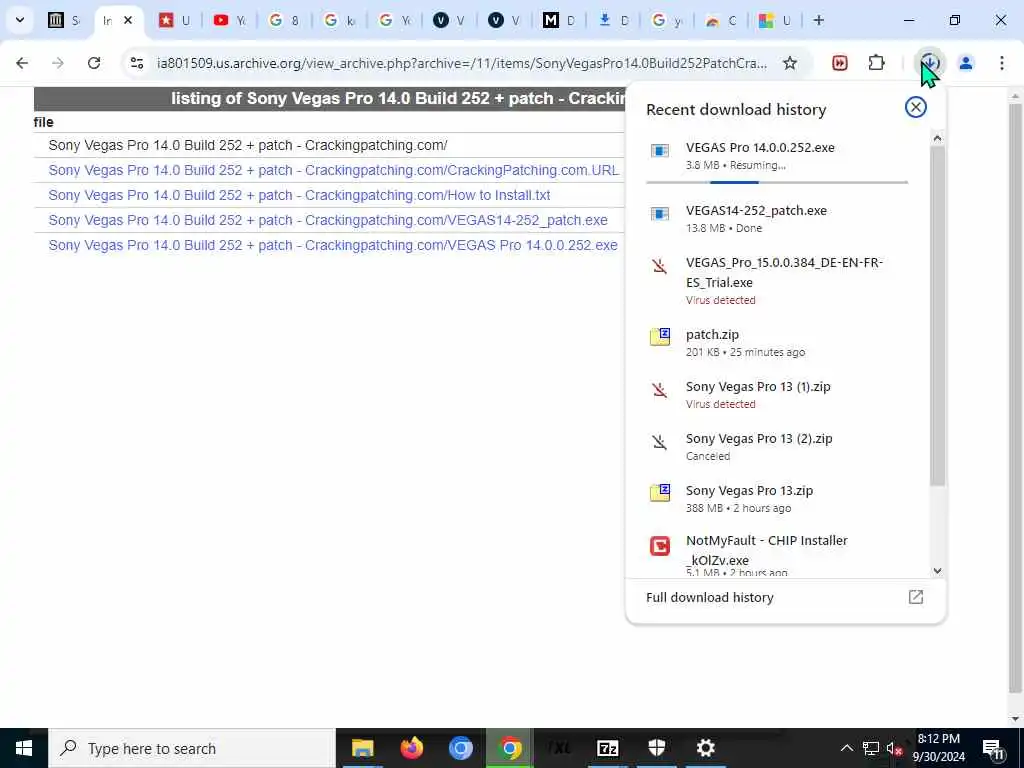Click the download list scrollbar thumb

click(x=937, y=315)
